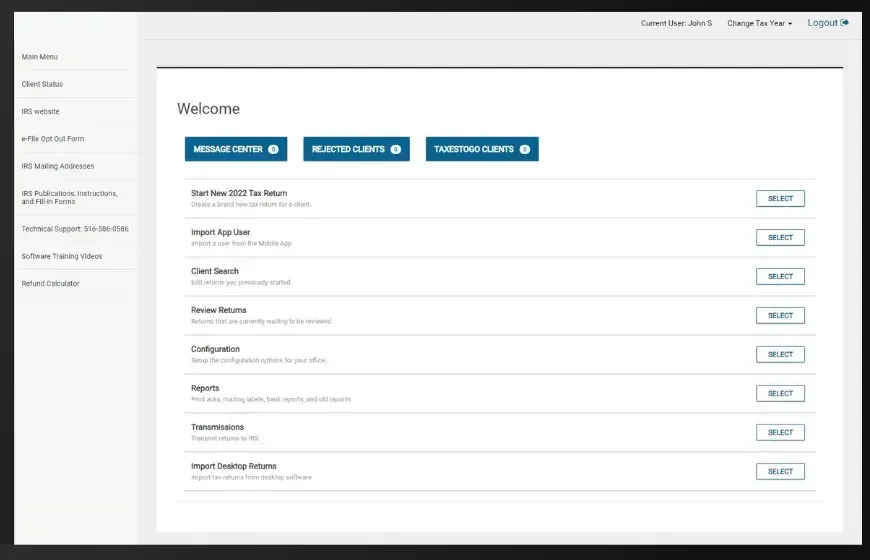Viewport: 870px width, 560px height.
Task: Click 'Current User: John S' text
Action: click(676, 23)
